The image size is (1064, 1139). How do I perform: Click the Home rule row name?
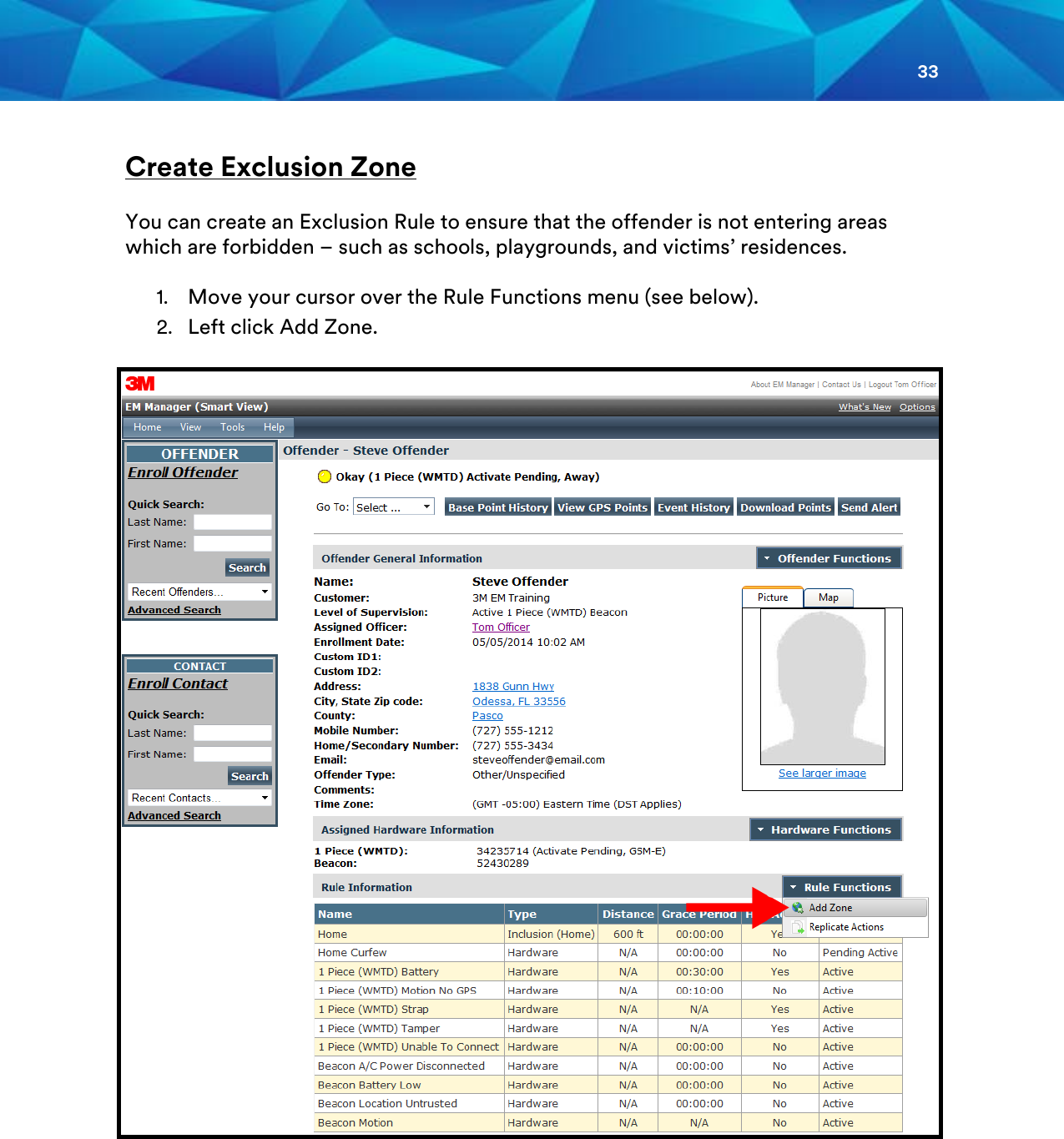coord(332,935)
